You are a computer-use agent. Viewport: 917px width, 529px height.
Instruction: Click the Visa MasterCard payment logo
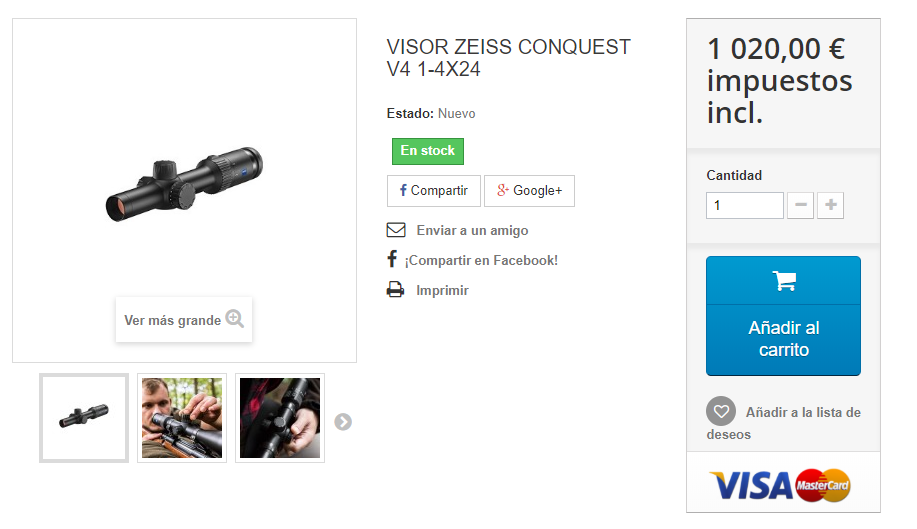point(780,485)
